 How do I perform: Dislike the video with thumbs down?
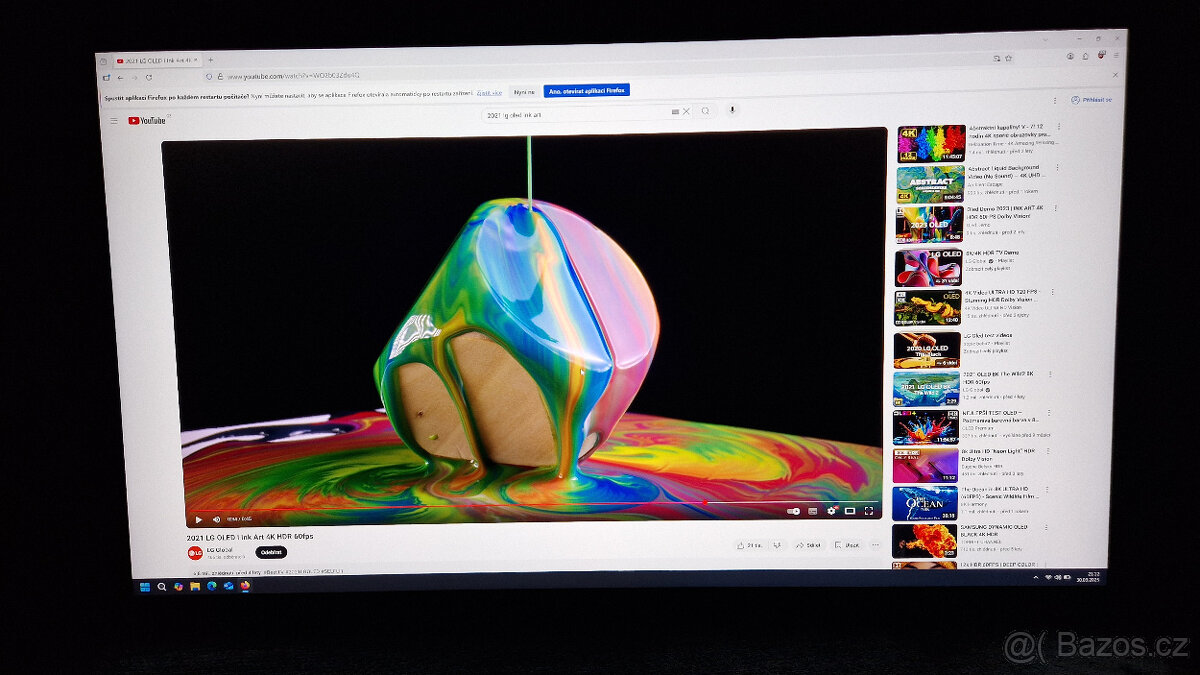tap(779, 545)
